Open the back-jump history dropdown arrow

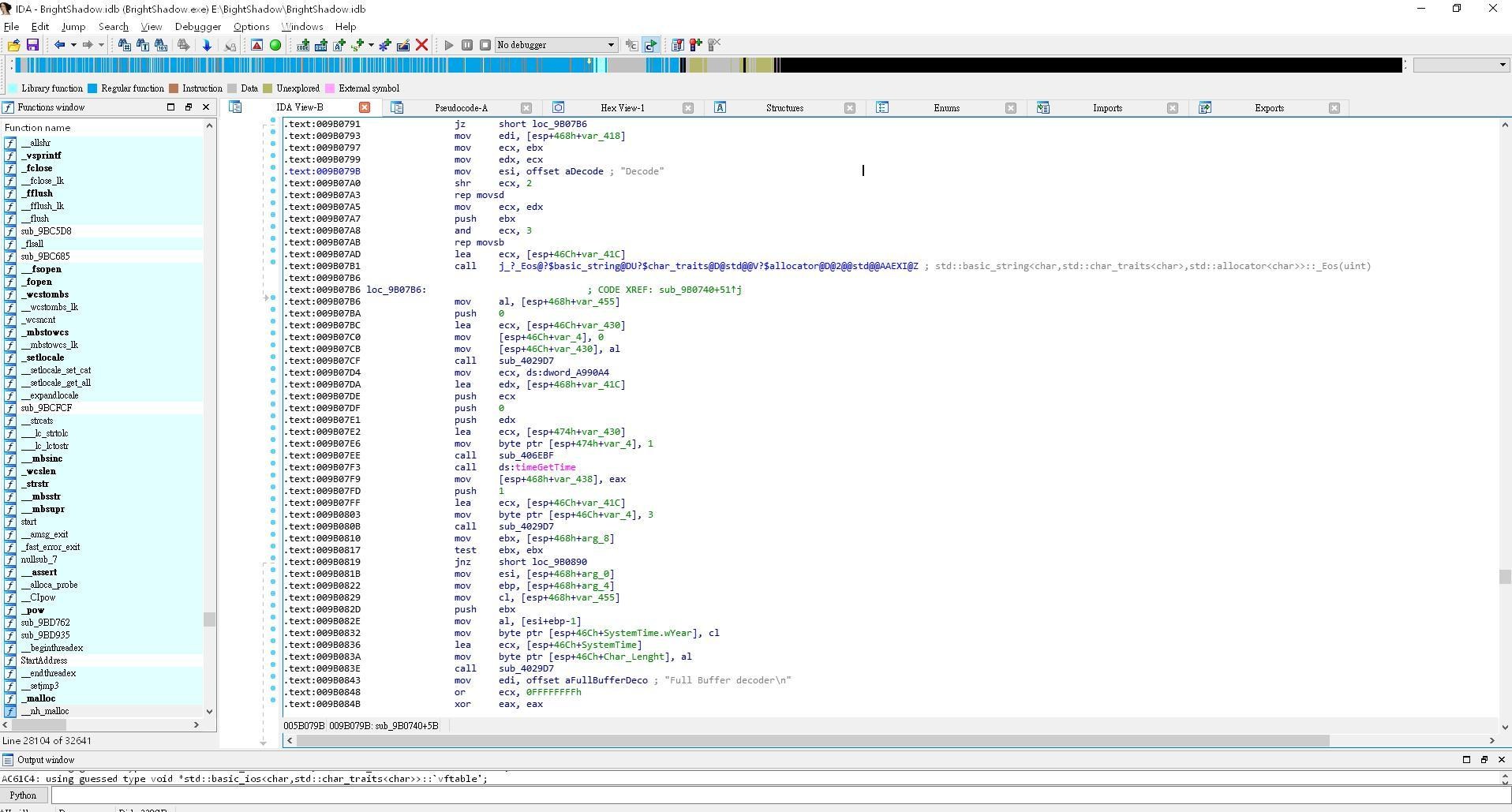pos(73,45)
